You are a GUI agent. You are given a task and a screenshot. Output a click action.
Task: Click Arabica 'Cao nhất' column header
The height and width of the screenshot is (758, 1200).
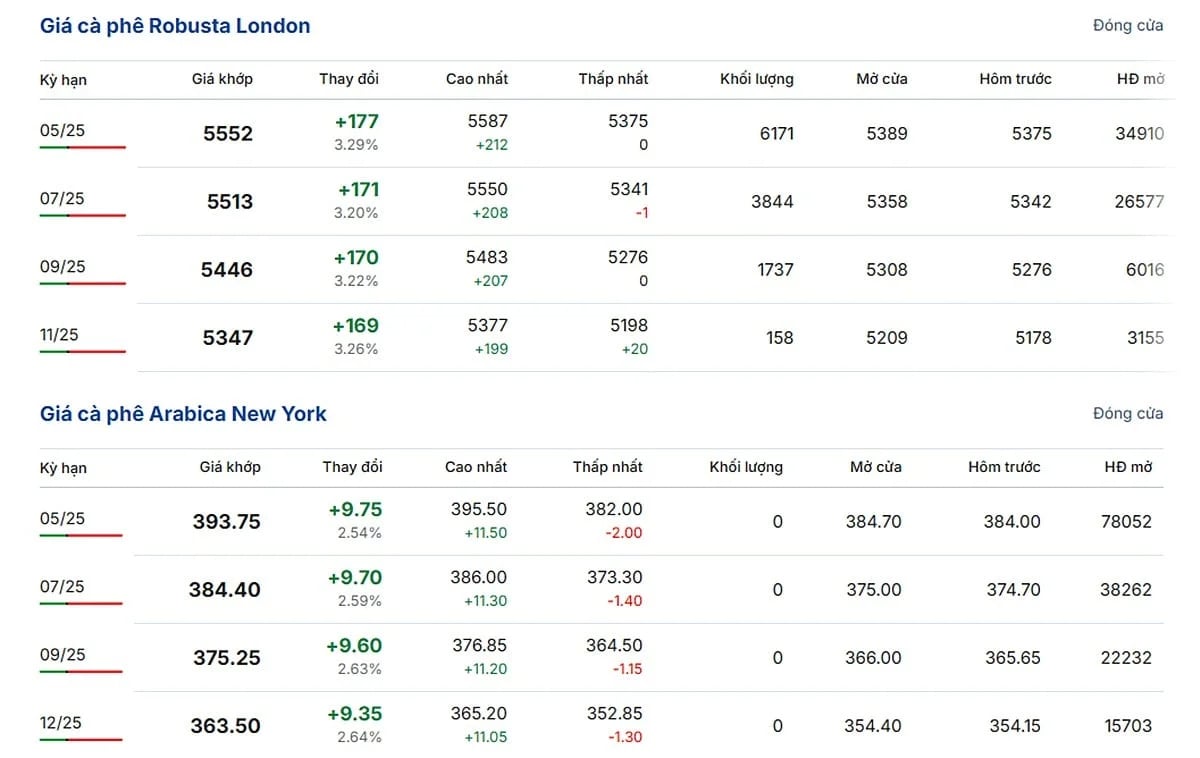tap(476, 467)
